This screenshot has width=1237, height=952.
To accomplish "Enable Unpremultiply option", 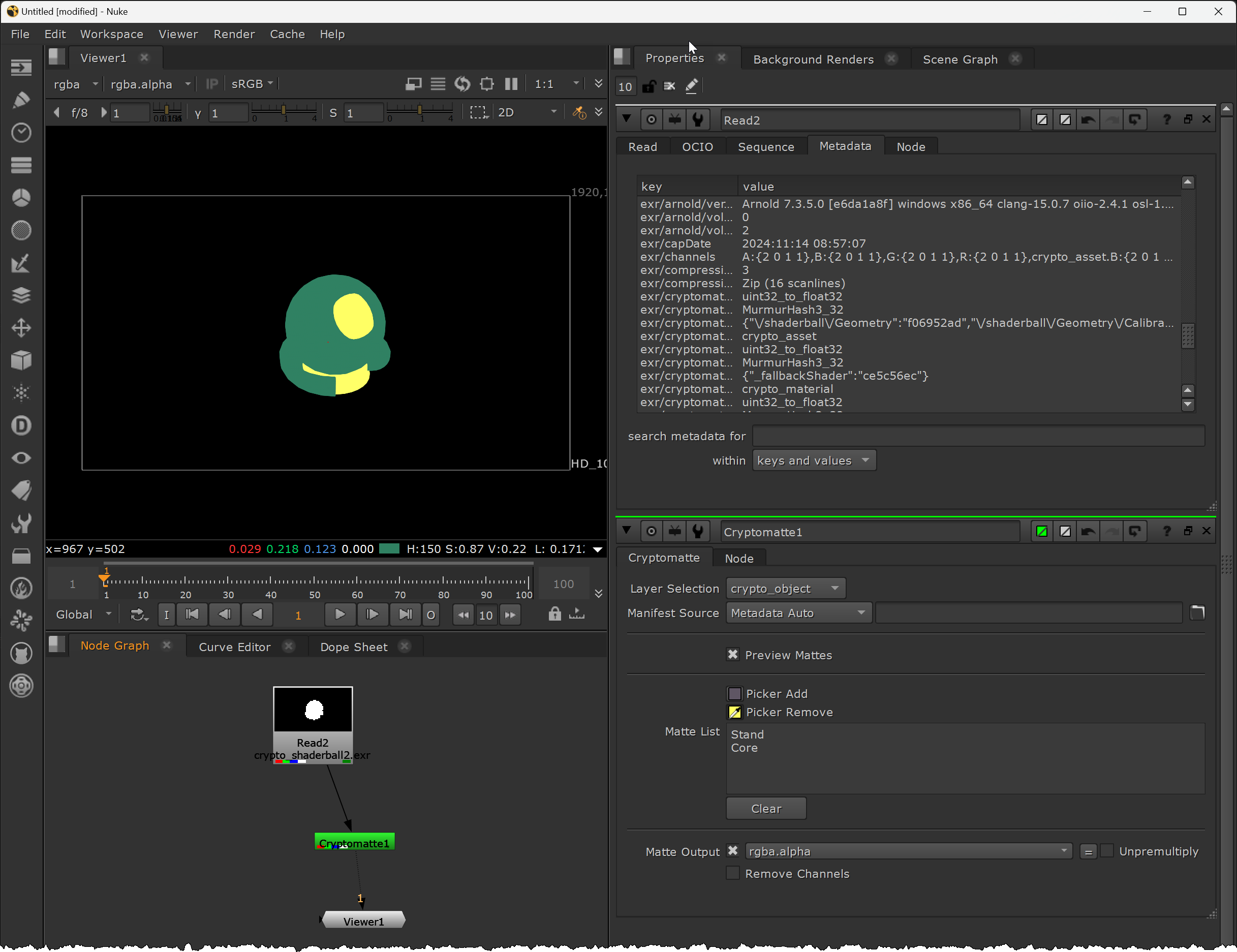I will tap(1108, 851).
